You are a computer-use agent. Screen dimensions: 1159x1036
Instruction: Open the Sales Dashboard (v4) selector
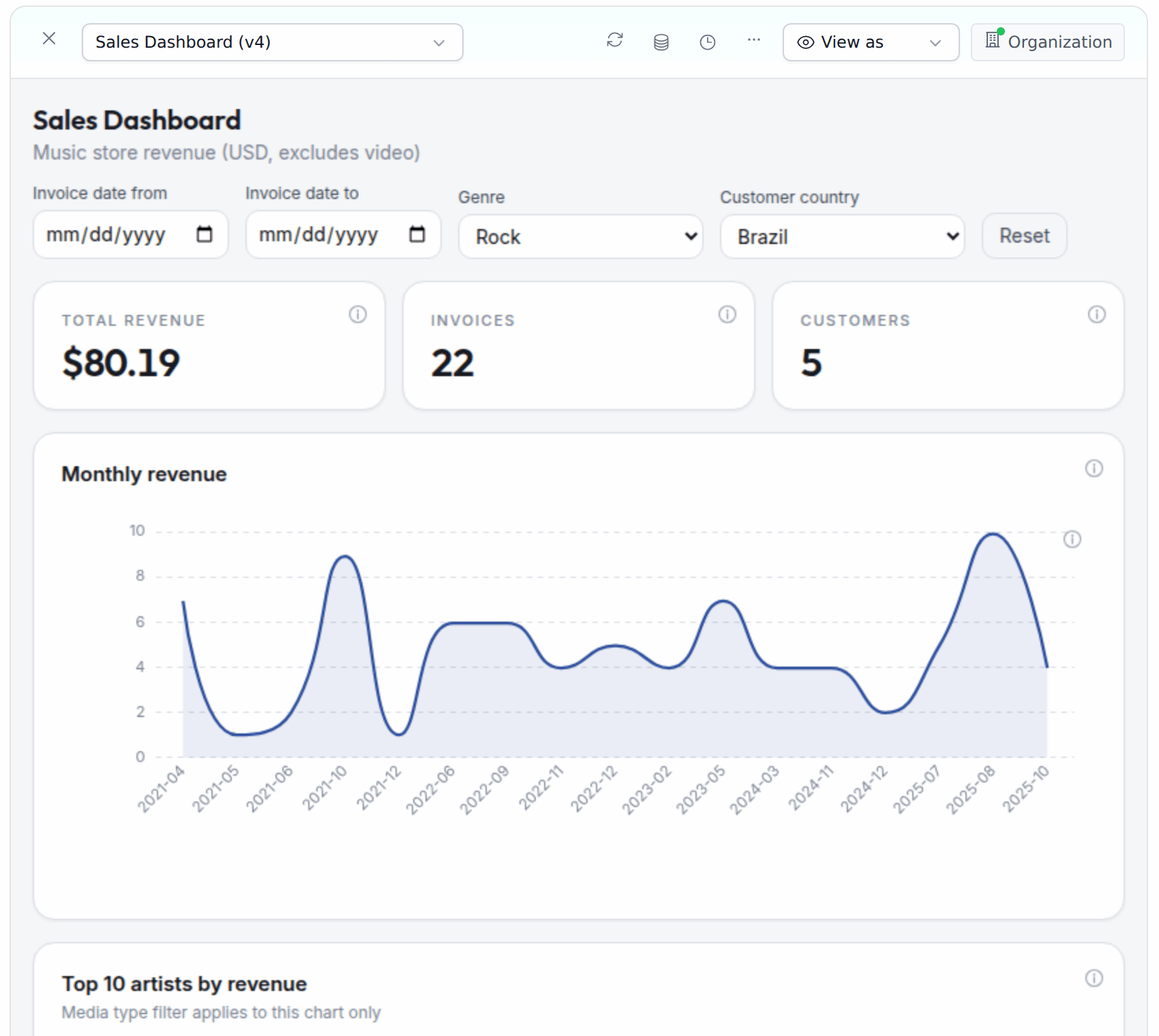pyautogui.click(x=273, y=42)
